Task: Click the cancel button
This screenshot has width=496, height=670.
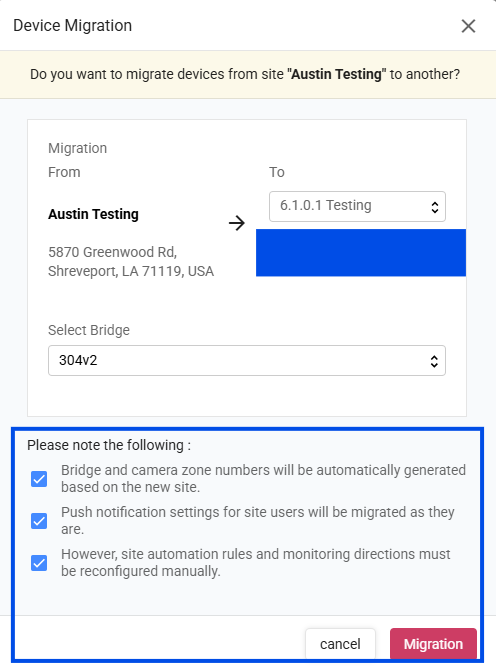Action: pos(340,644)
